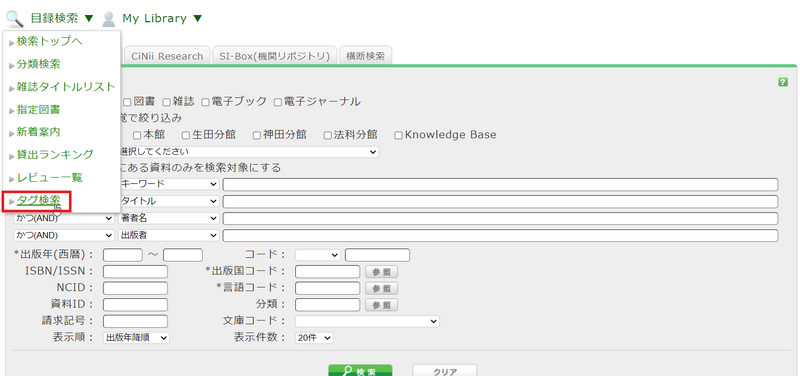Image resolution: width=800 pixels, height=376 pixels.
Task: Click the 分類 input field
Action: 328,305
